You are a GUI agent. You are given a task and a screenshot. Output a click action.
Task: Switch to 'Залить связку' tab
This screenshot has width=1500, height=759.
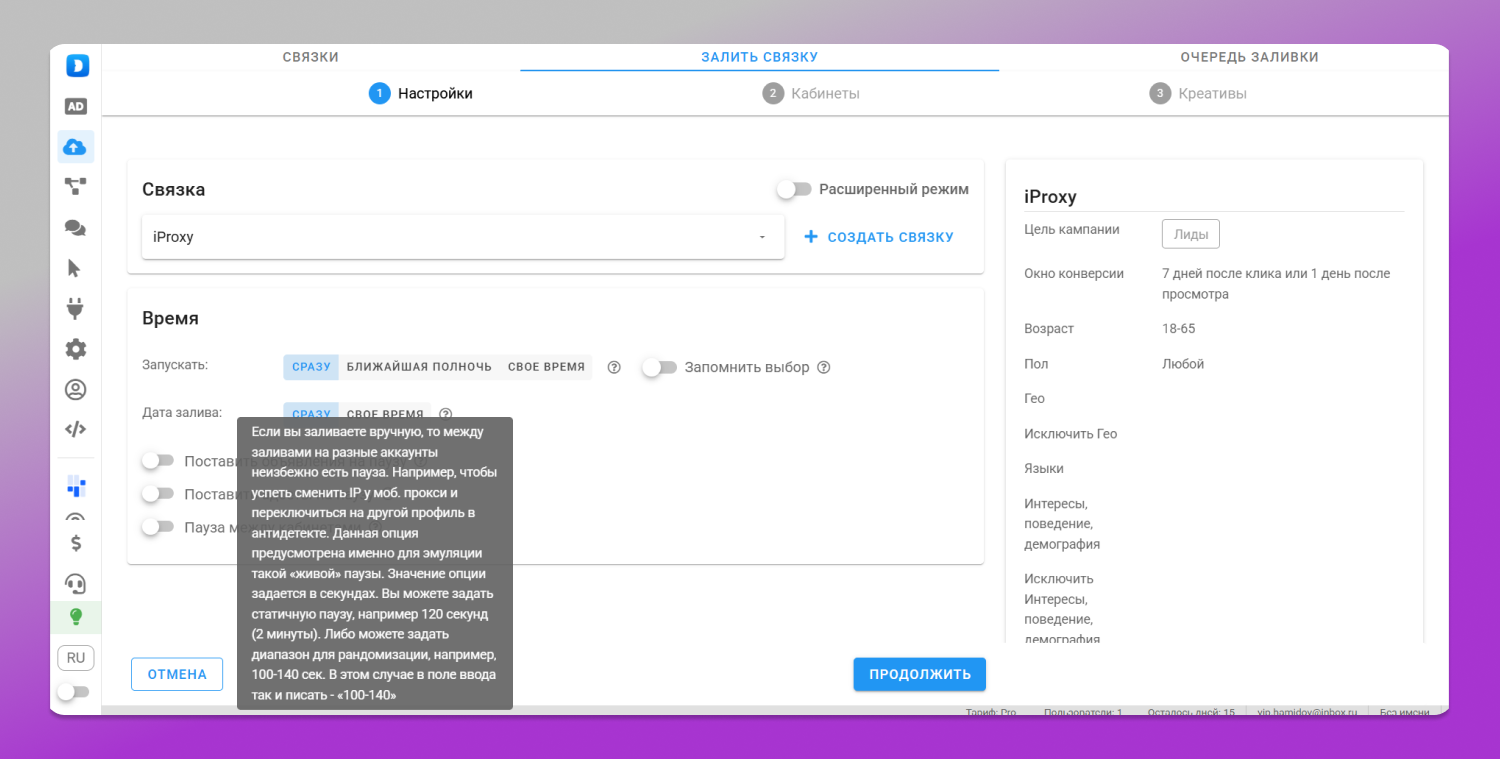(x=760, y=57)
